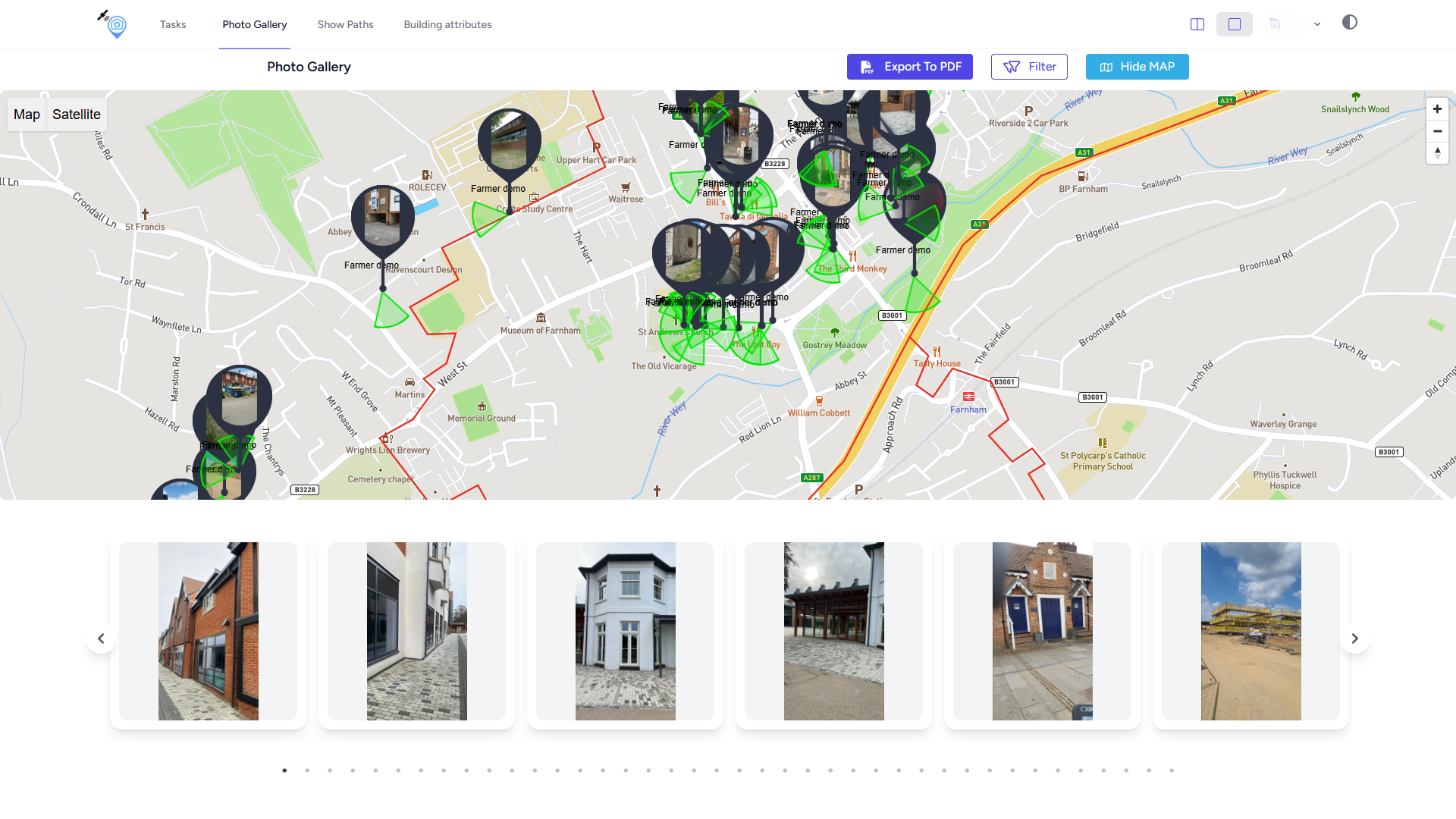1456x819 pixels.
Task: Go to Building attributes tab
Action: tap(447, 24)
